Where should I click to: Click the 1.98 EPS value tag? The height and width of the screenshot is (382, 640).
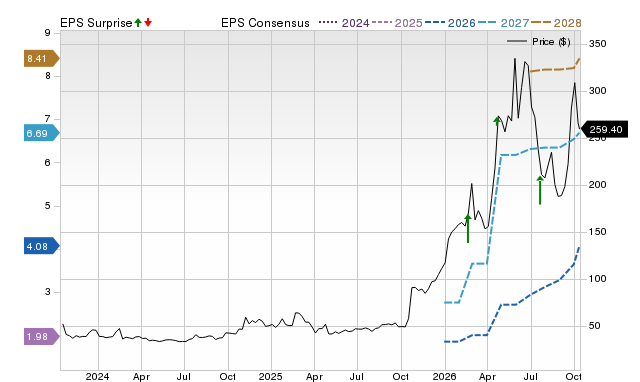(x=41, y=337)
